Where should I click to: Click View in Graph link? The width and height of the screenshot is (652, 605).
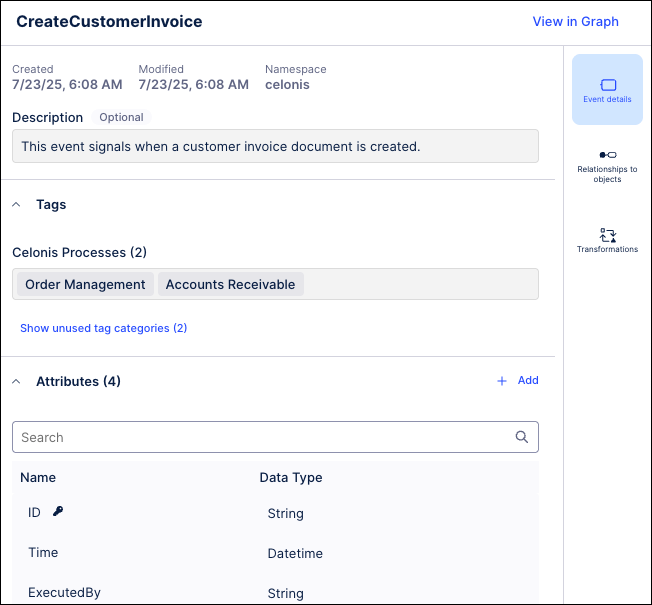click(575, 21)
